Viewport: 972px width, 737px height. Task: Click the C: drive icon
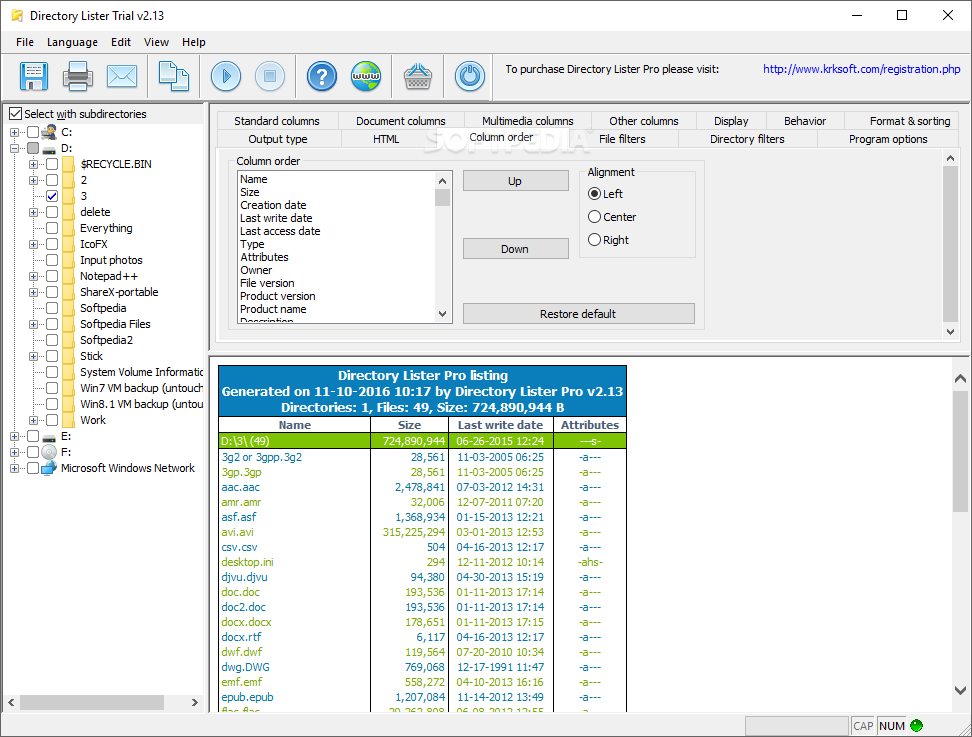pos(49,132)
